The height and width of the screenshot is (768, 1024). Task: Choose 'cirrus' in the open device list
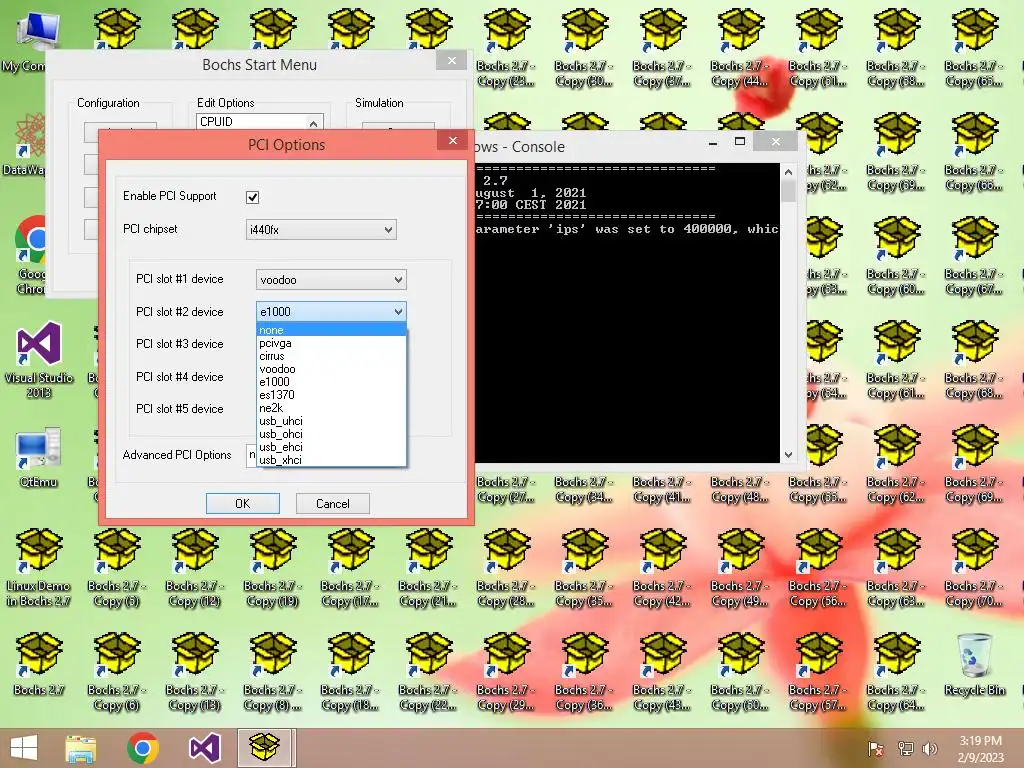coord(331,356)
